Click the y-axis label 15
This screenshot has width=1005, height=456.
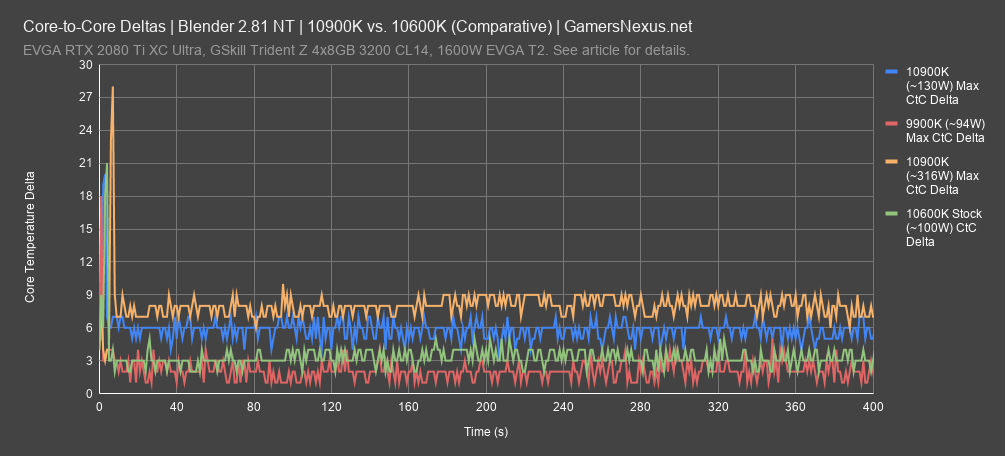87,229
